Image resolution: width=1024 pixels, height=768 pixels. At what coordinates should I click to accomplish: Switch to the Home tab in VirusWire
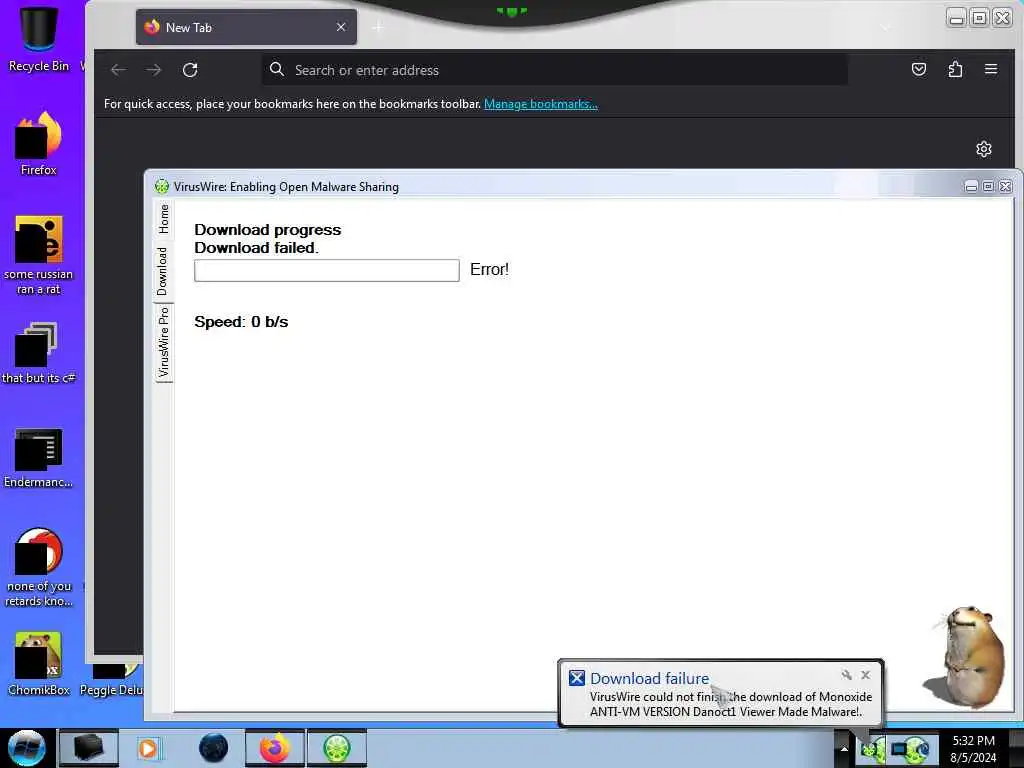click(163, 219)
